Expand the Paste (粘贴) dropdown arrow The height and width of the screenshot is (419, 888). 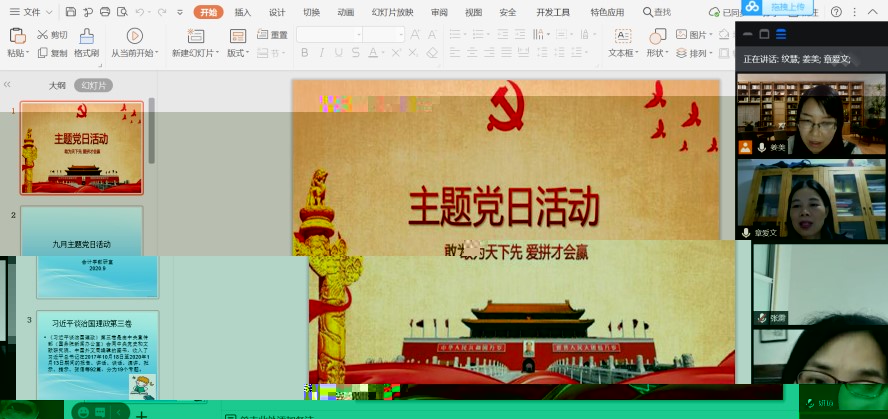28,53
